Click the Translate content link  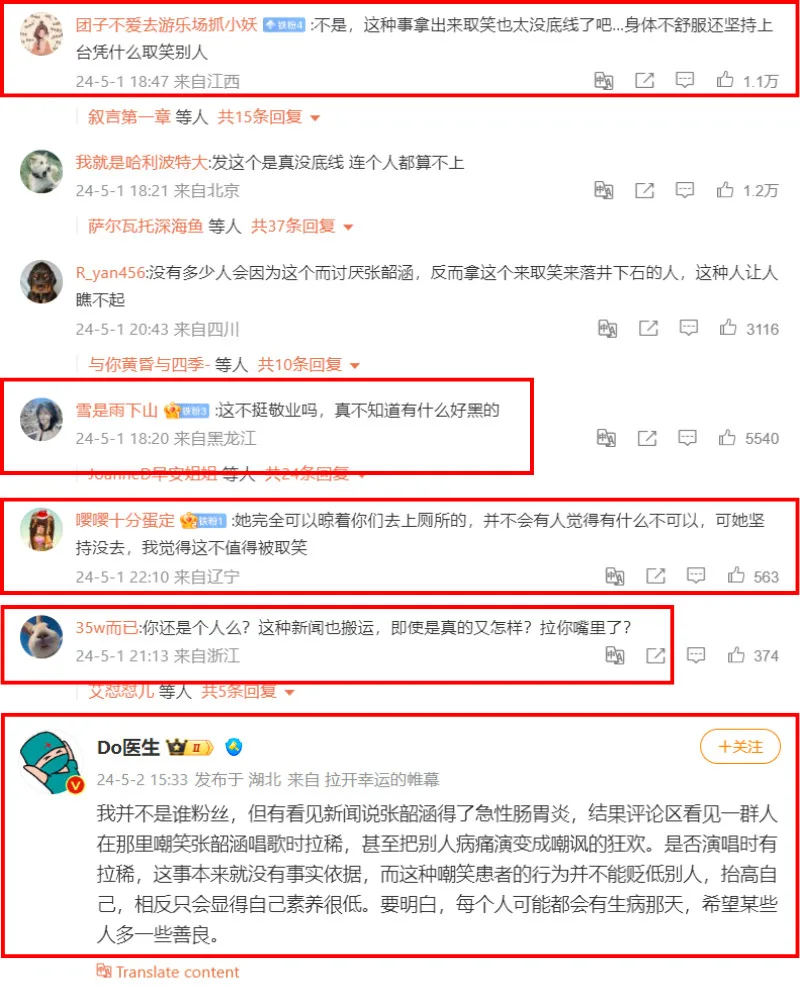pyautogui.click(x=167, y=972)
